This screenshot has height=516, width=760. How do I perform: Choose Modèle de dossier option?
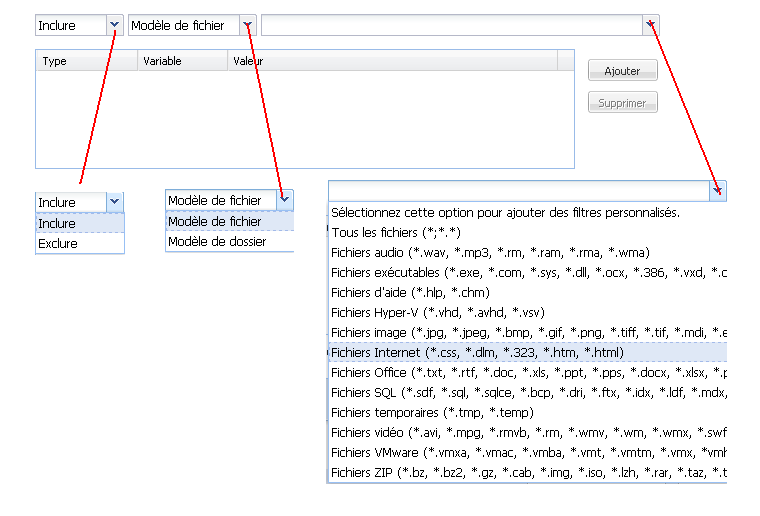click(x=217, y=241)
